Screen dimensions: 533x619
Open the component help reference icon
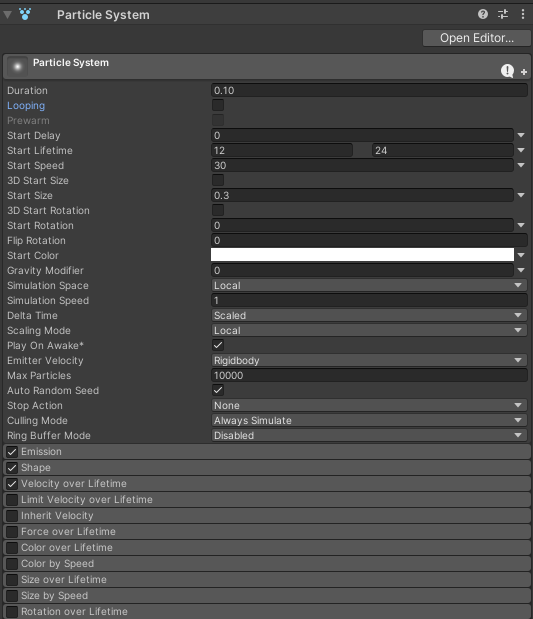tap(482, 15)
